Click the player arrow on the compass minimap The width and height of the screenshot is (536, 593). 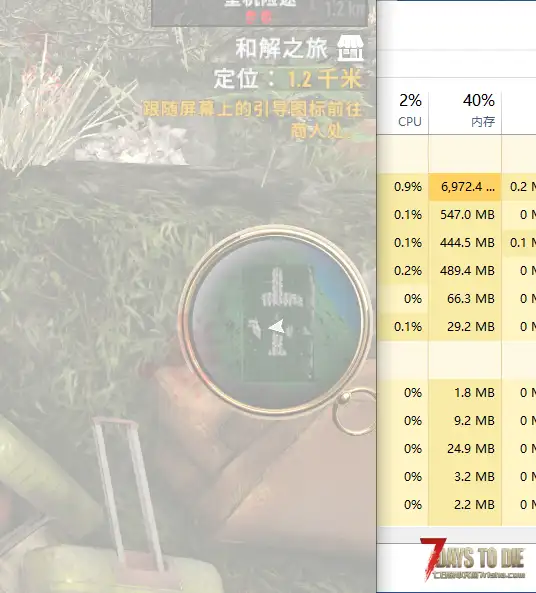pos(277,326)
